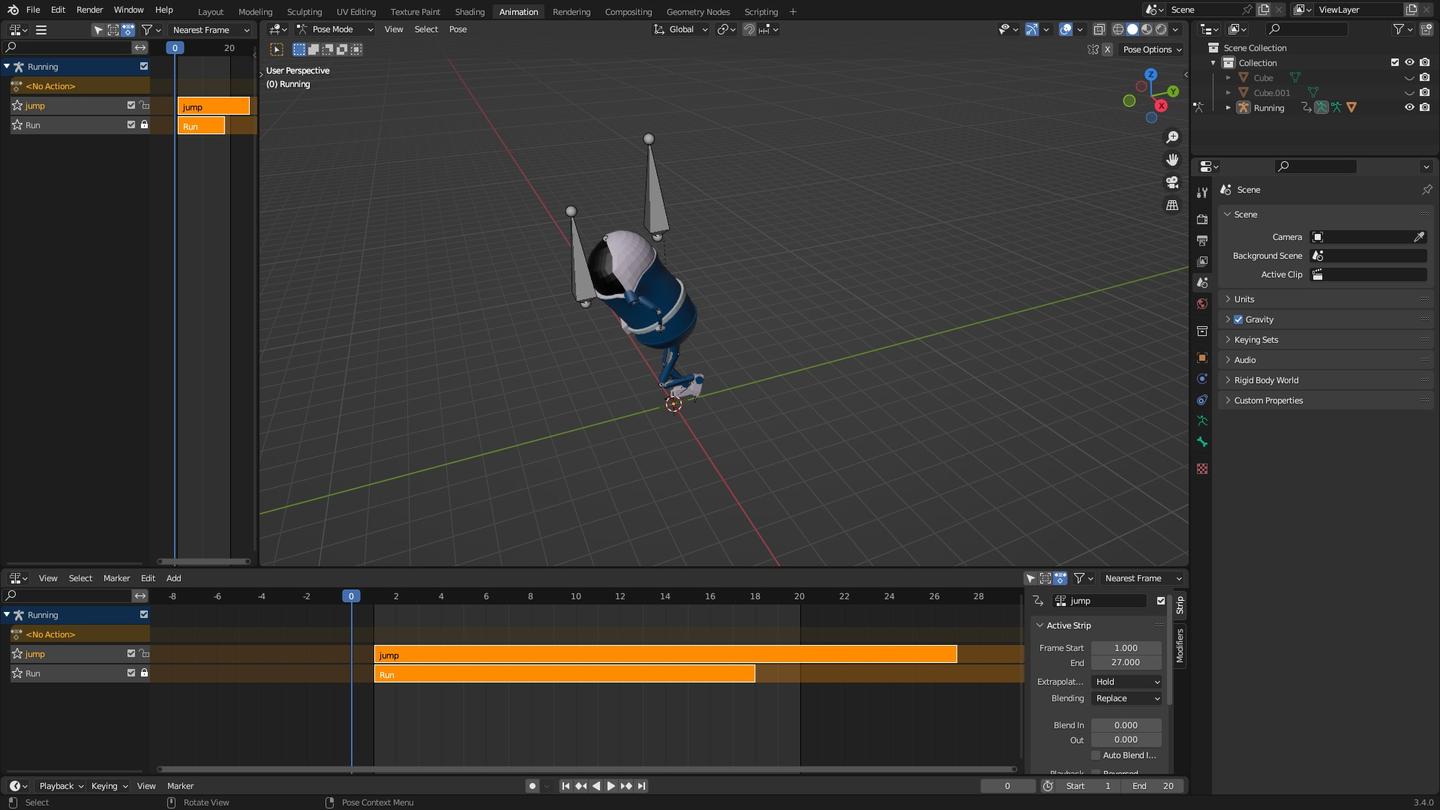Switch orthographic/perspective with the grid icon
The height and width of the screenshot is (810, 1440).
[1172, 206]
